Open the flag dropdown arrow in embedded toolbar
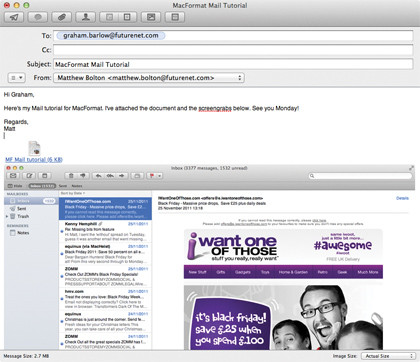Screen dimensions: 420x362 [160, 176]
